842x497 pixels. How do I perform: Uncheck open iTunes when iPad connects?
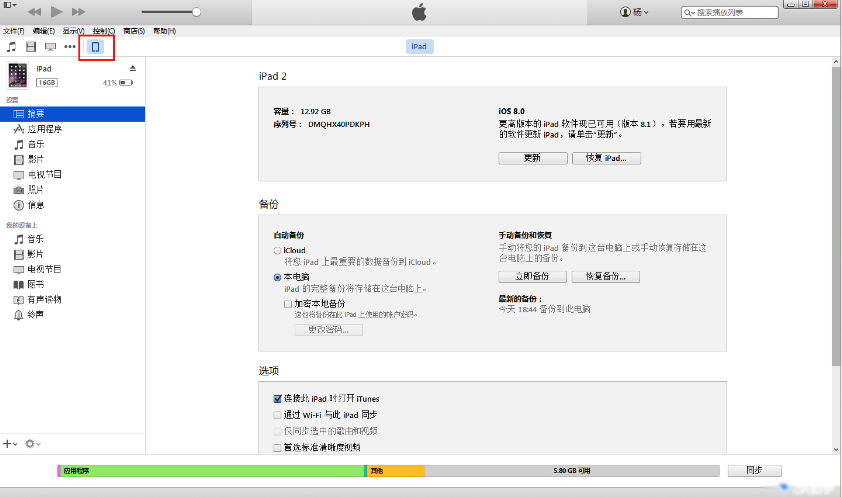(278, 398)
